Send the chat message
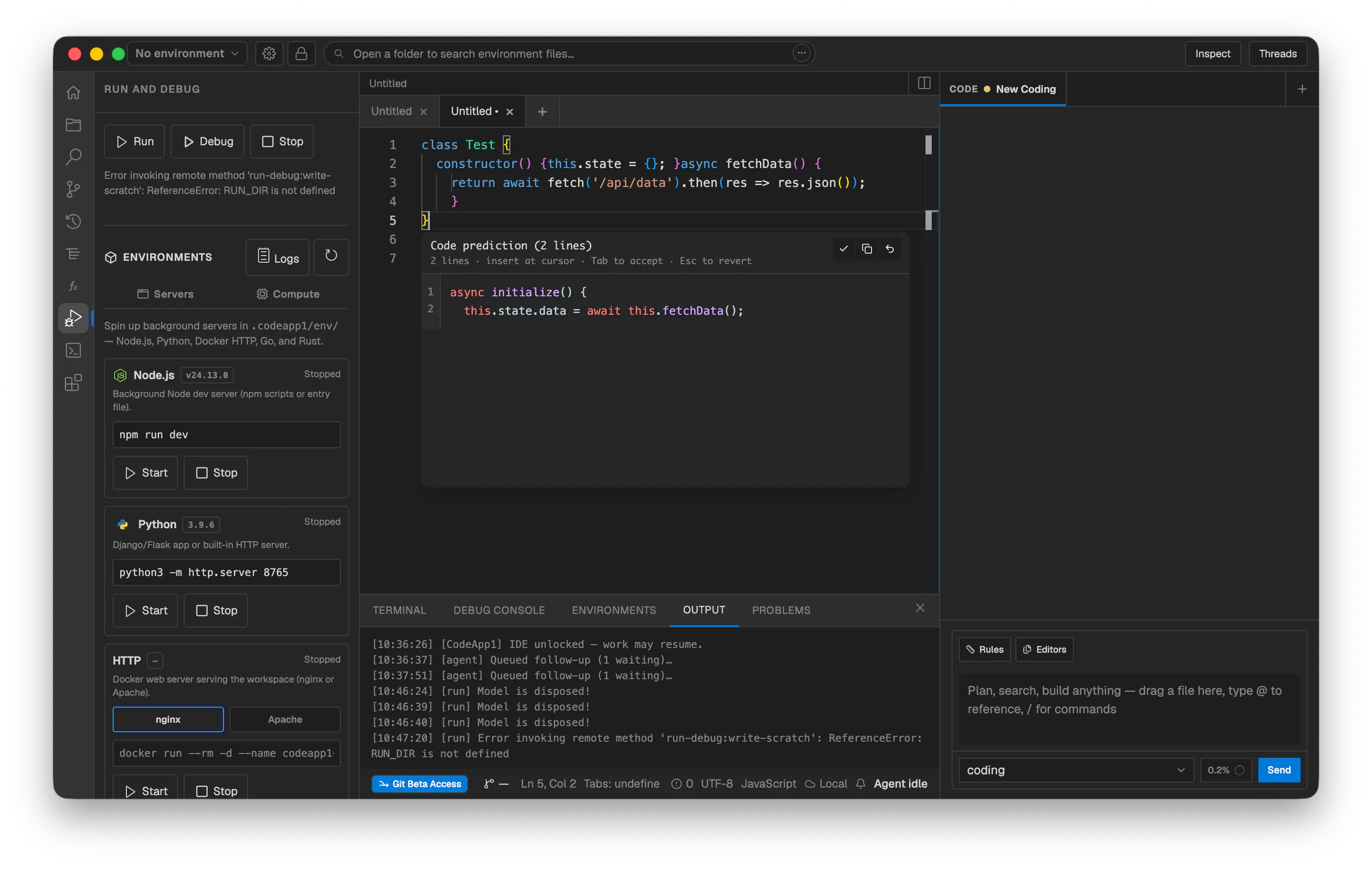 click(x=1279, y=770)
